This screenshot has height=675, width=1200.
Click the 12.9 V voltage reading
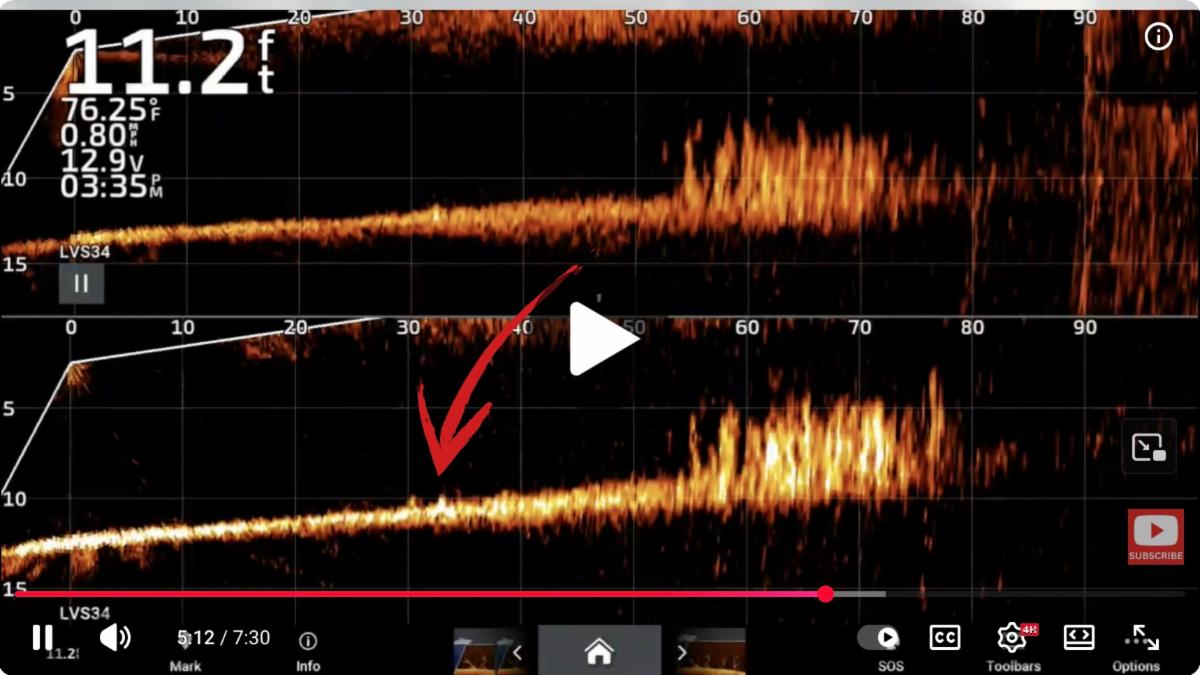(x=101, y=160)
